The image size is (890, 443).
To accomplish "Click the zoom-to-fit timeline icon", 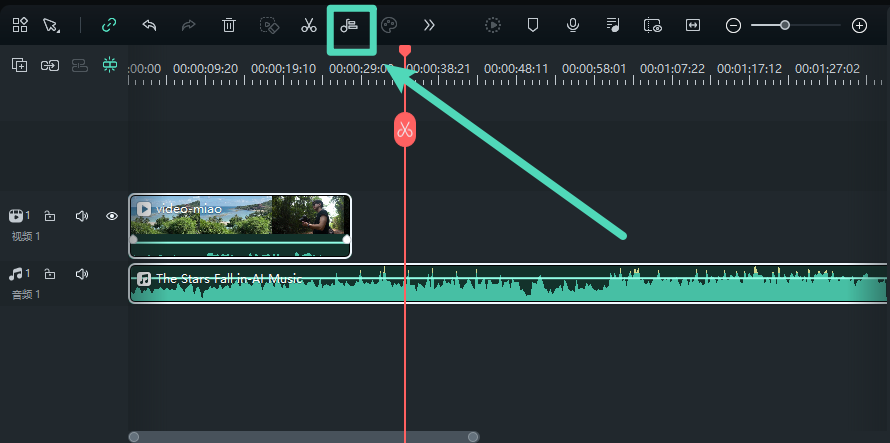I will click(693, 26).
